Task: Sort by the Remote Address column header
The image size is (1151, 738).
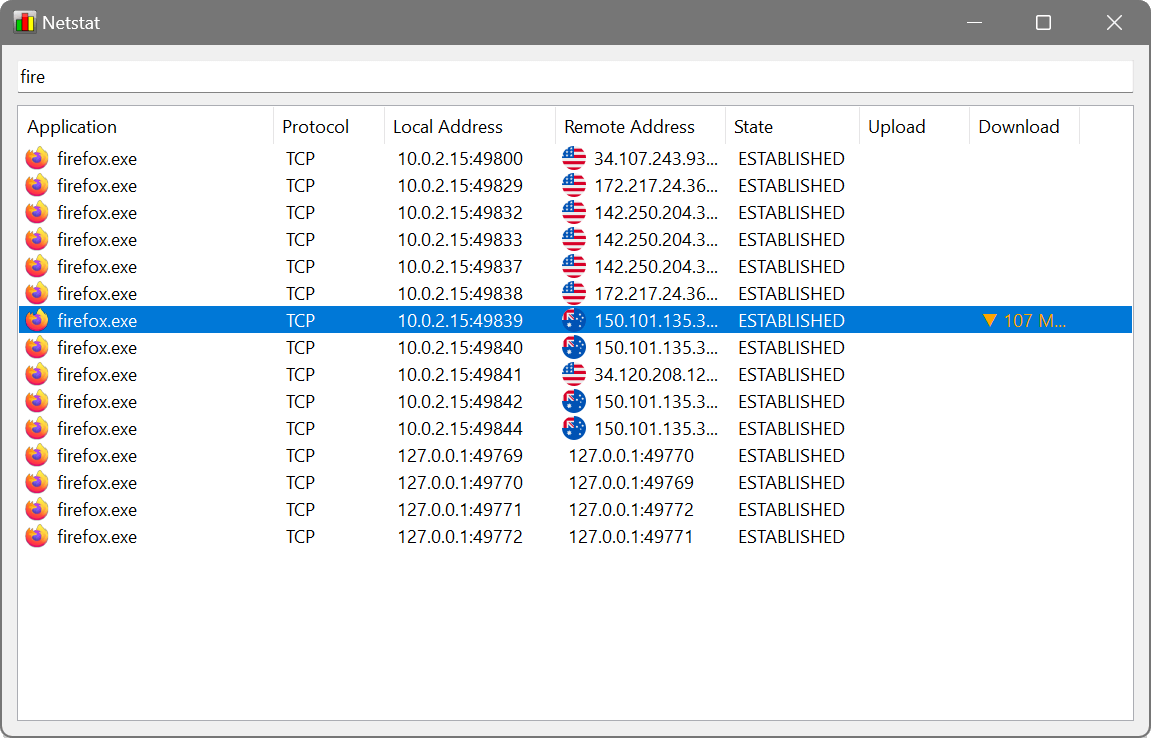Action: point(640,126)
